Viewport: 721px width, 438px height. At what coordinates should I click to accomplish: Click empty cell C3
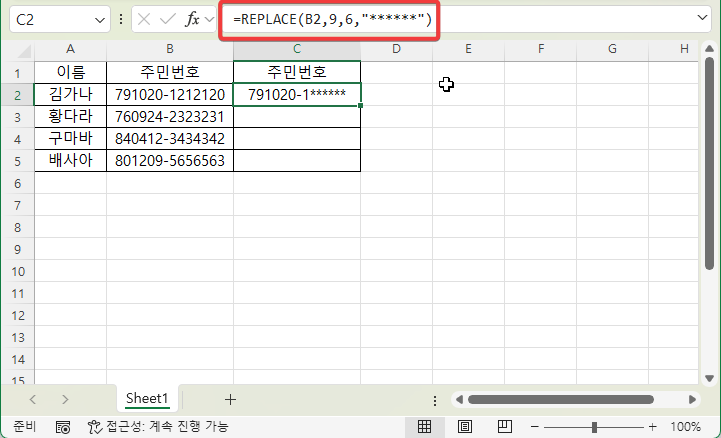pos(297,117)
